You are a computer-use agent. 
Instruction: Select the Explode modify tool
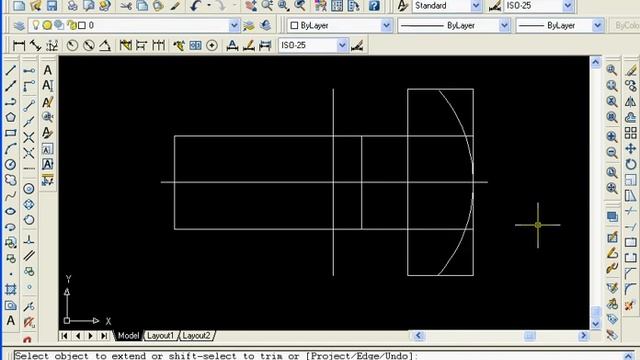[631, 304]
